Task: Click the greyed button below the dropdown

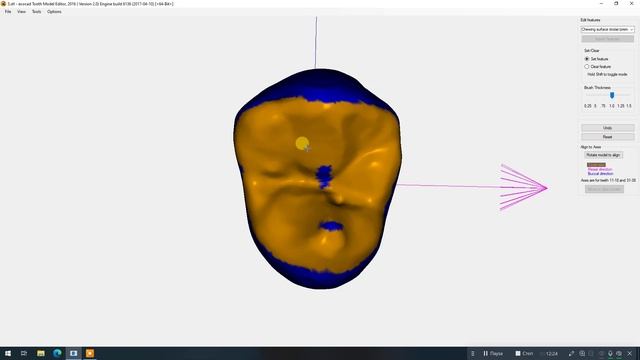Action: [607, 39]
